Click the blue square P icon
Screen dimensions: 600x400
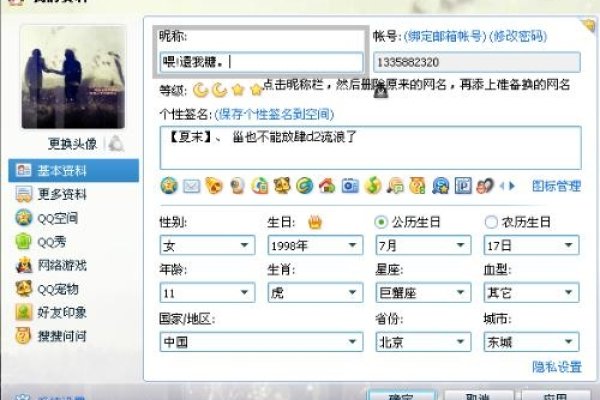click(463, 186)
